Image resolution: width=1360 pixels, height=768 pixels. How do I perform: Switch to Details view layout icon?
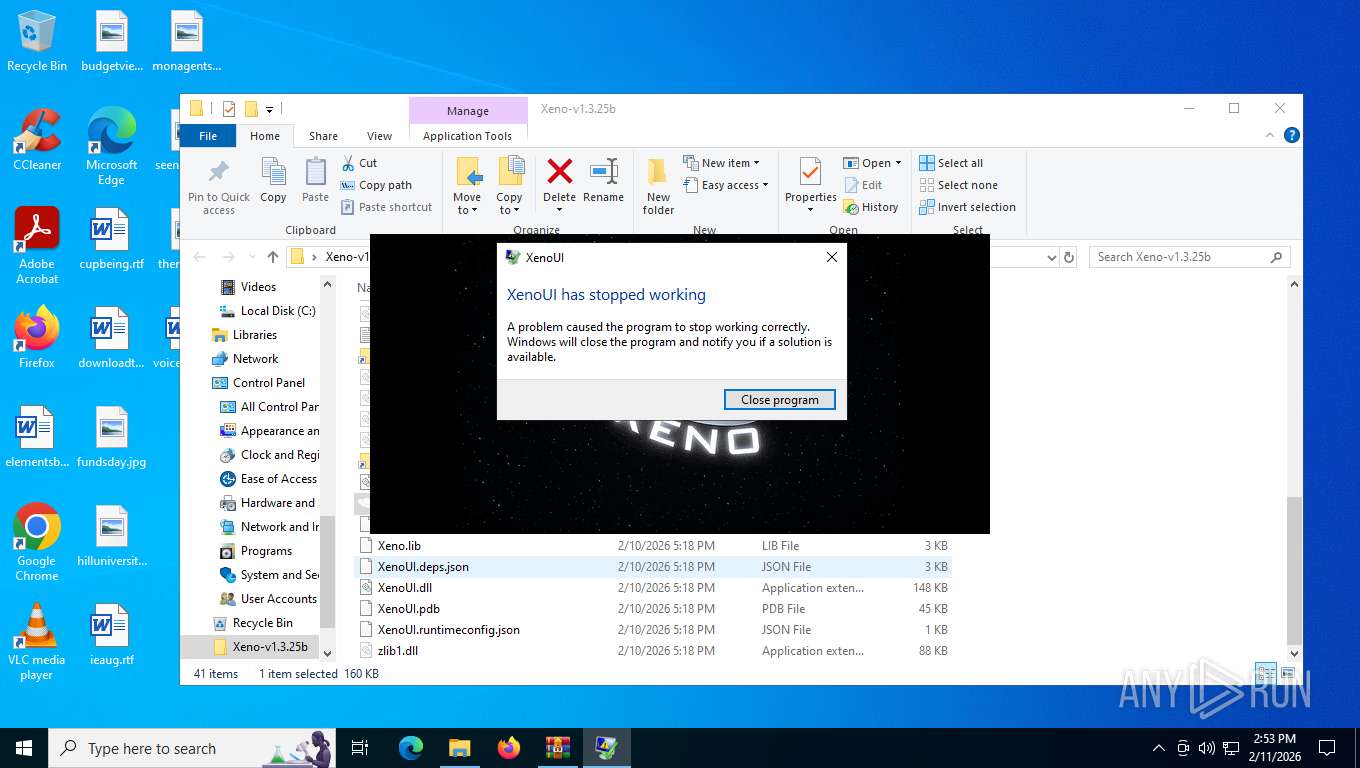pos(1266,673)
